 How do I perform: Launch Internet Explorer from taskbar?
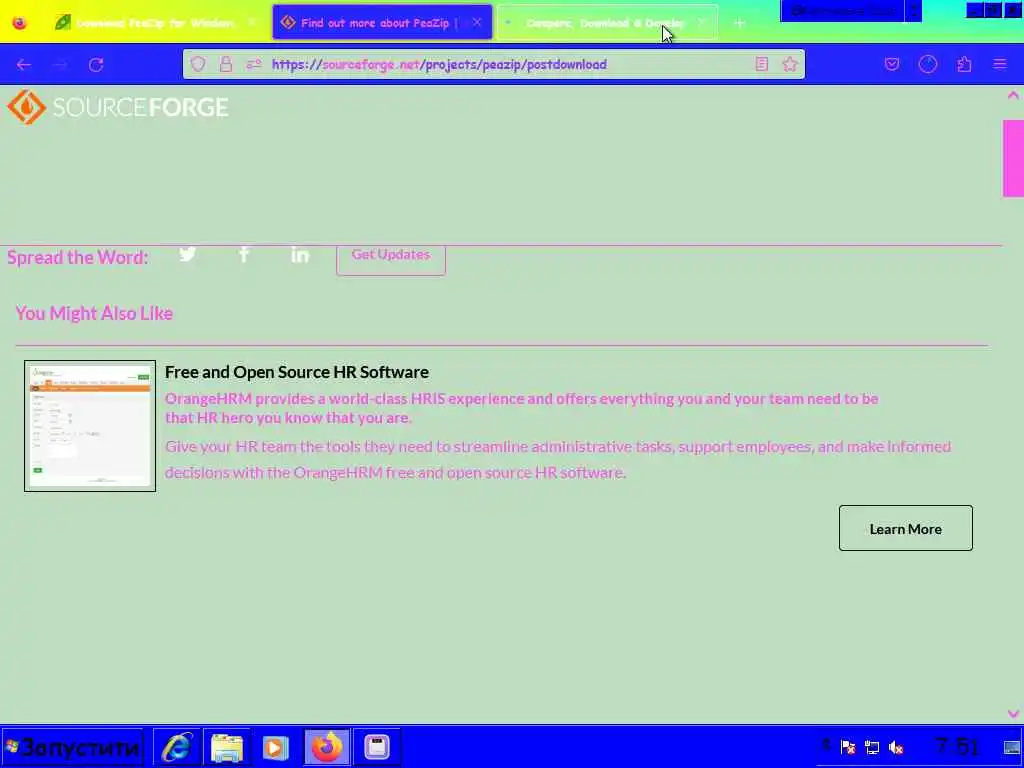coord(177,747)
